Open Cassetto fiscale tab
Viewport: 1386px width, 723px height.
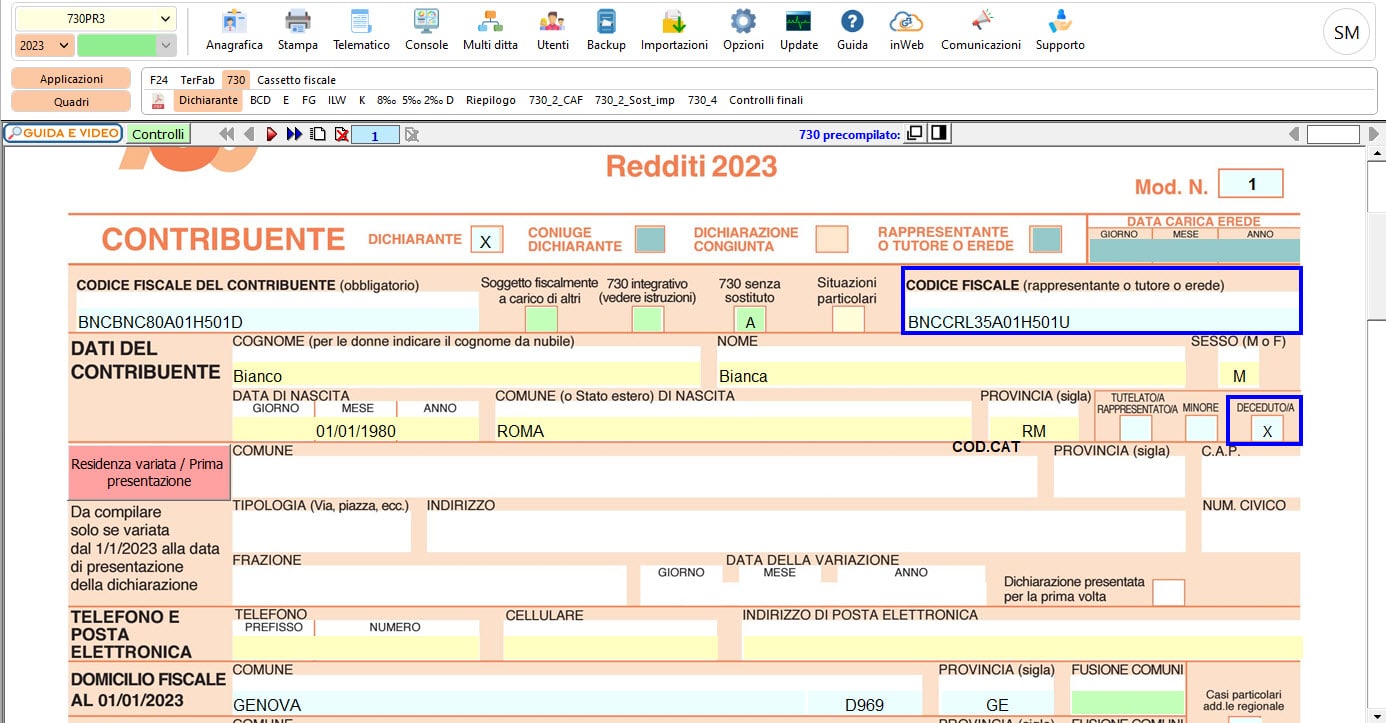[x=296, y=80]
